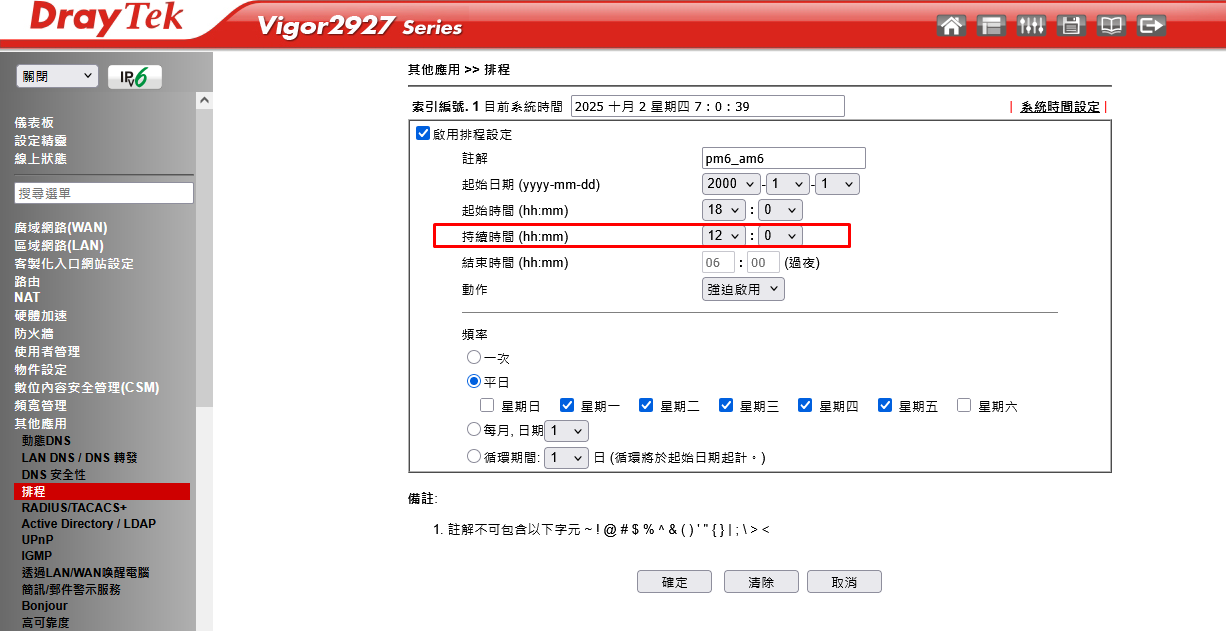Check the 星期六 checkbox

coord(964,406)
